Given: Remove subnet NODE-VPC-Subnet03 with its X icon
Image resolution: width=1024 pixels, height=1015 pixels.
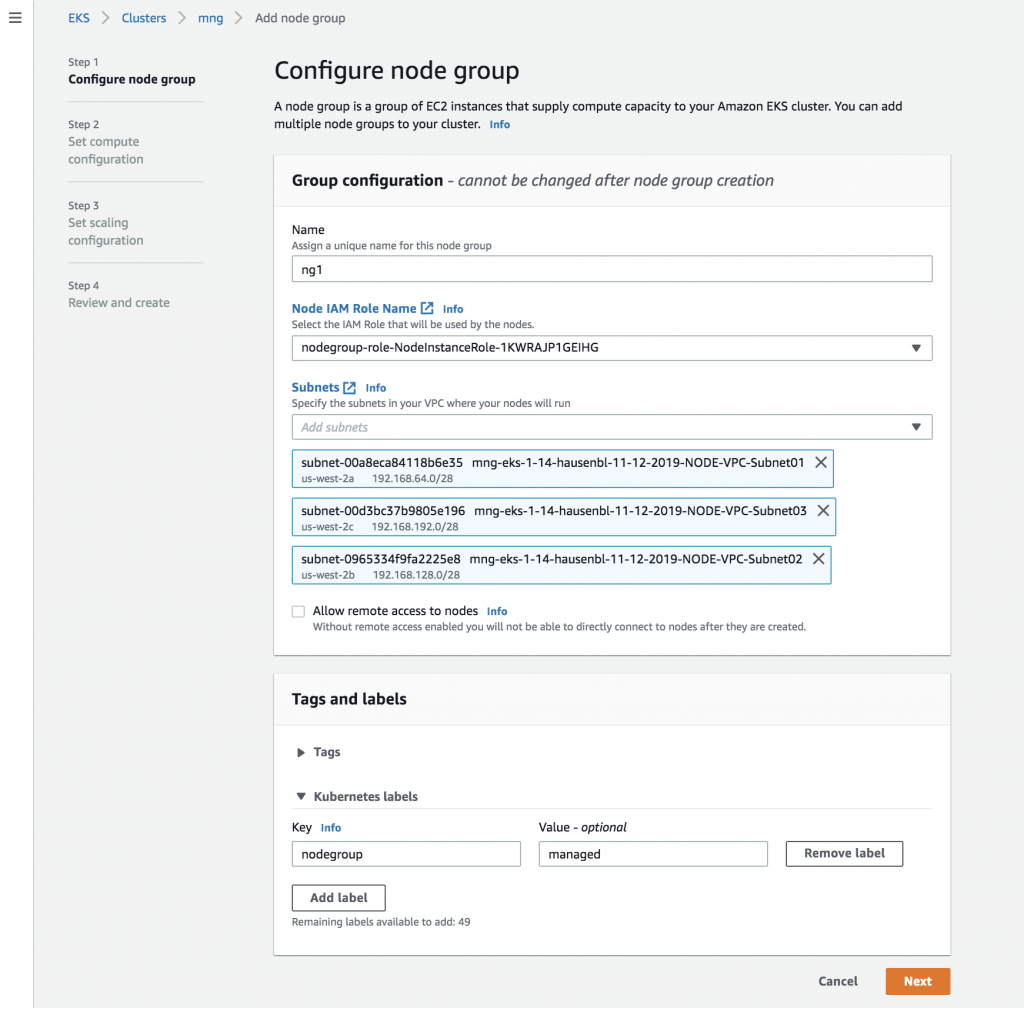Looking at the screenshot, I should pos(824,510).
